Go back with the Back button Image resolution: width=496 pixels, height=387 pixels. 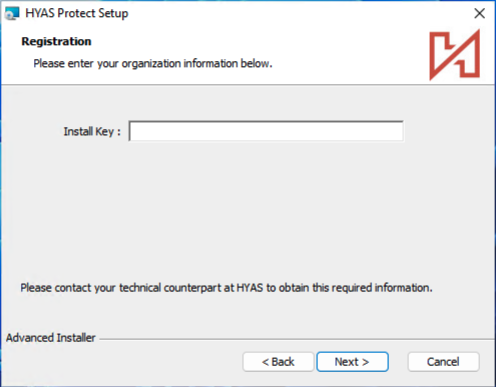point(278,362)
